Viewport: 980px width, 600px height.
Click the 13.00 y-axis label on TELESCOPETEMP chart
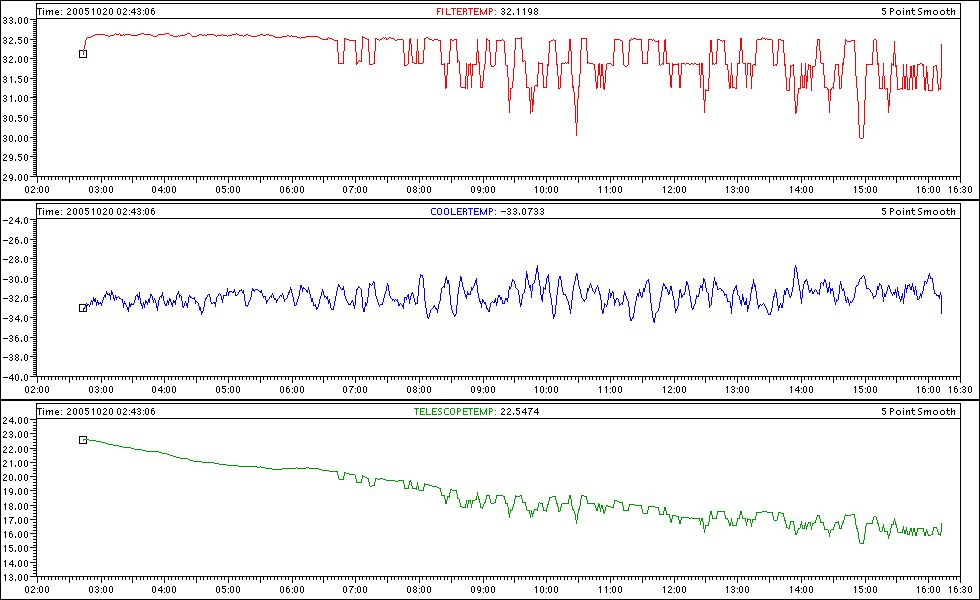click(x=16, y=577)
